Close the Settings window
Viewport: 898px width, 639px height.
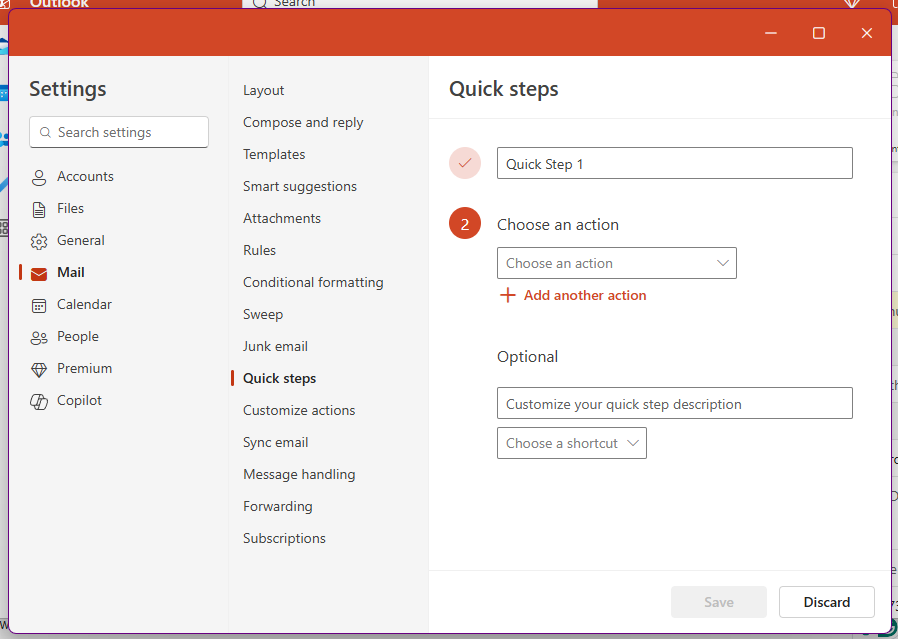coord(867,33)
